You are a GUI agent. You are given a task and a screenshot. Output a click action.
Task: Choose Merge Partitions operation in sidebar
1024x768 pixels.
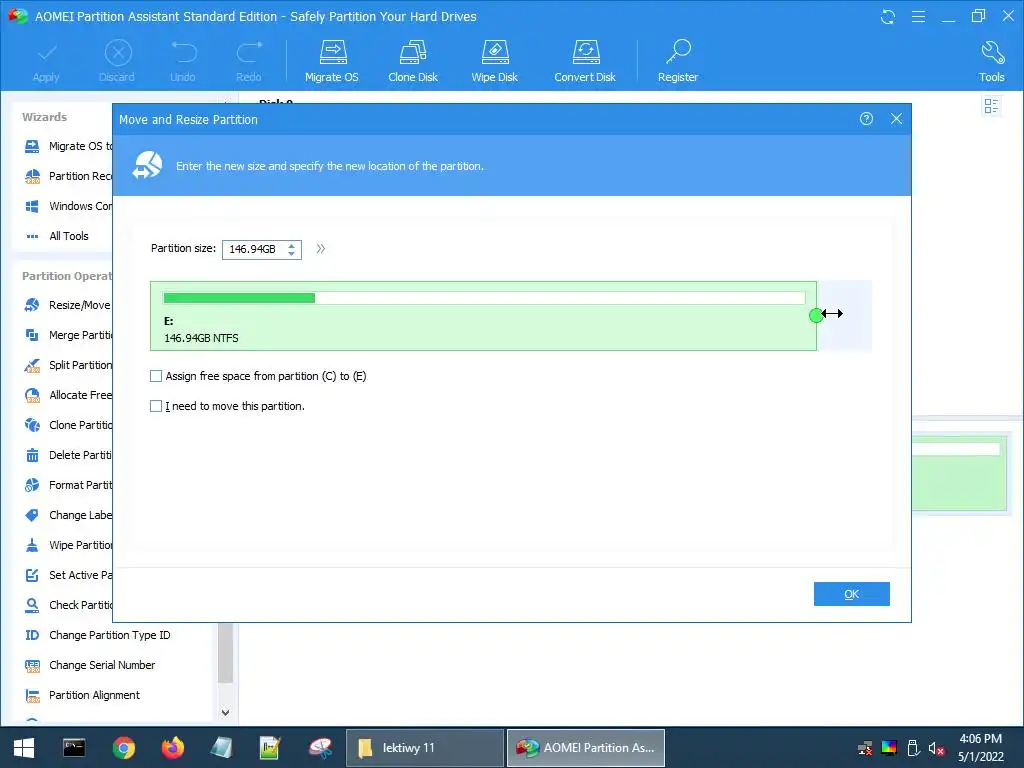pyautogui.click(x=68, y=335)
